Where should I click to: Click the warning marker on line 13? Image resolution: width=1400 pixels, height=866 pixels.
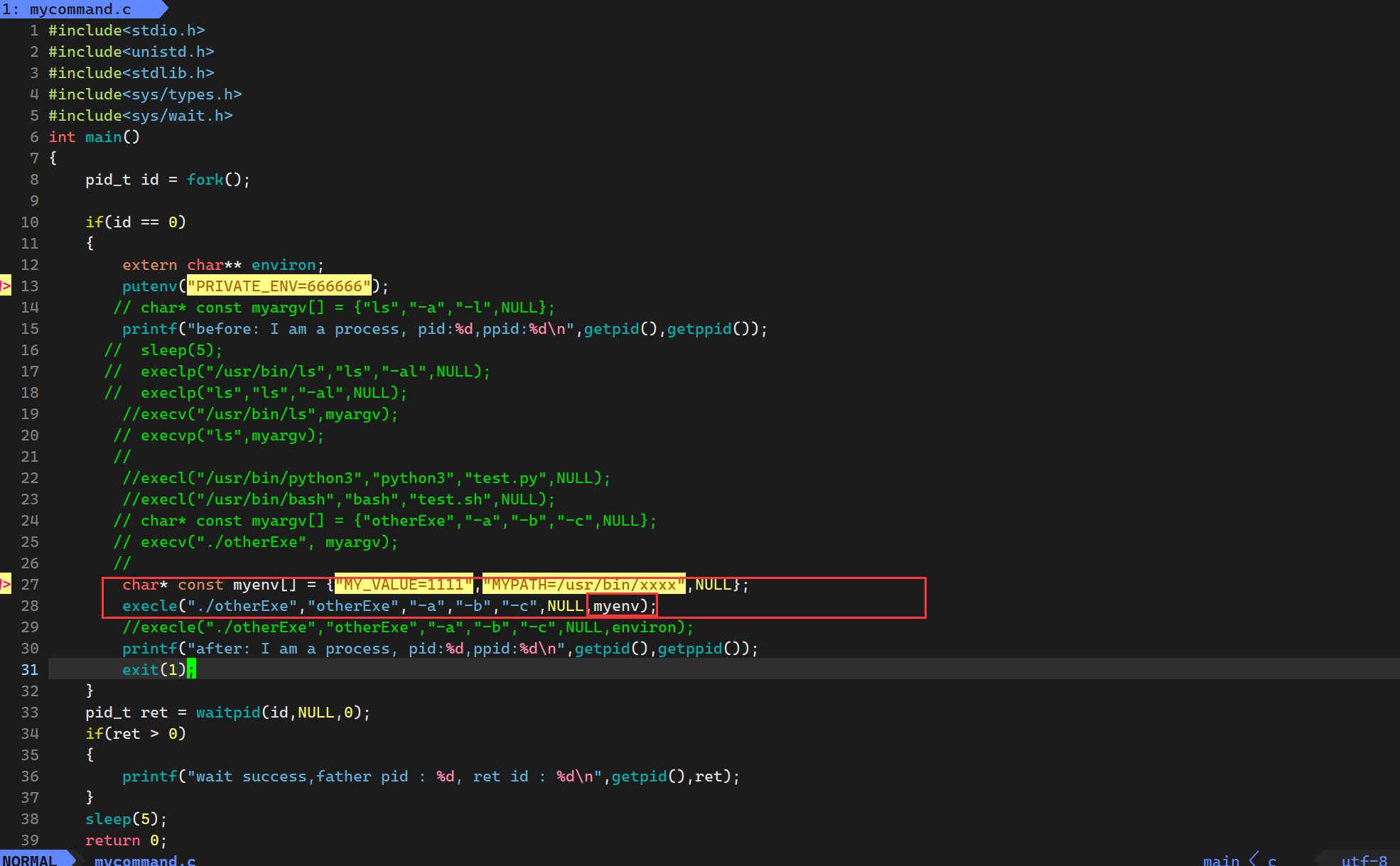[x=6, y=286]
